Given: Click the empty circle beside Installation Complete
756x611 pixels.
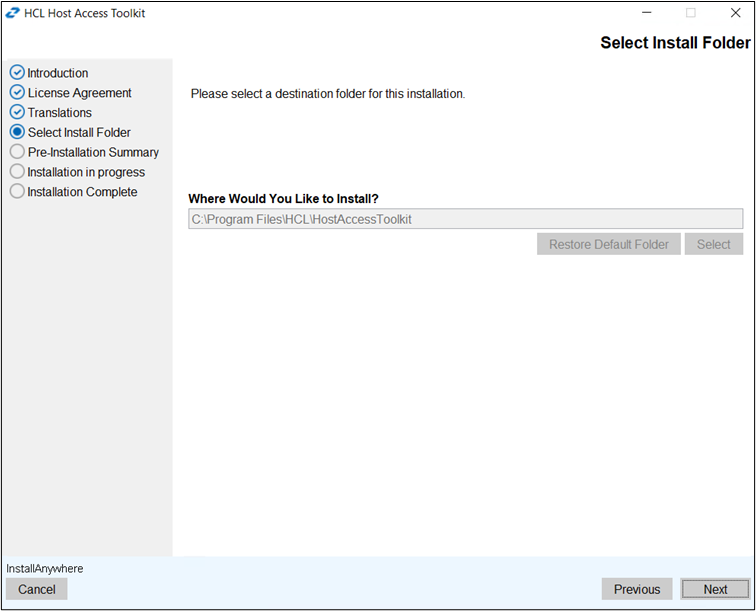Looking at the screenshot, I should coord(17,191).
